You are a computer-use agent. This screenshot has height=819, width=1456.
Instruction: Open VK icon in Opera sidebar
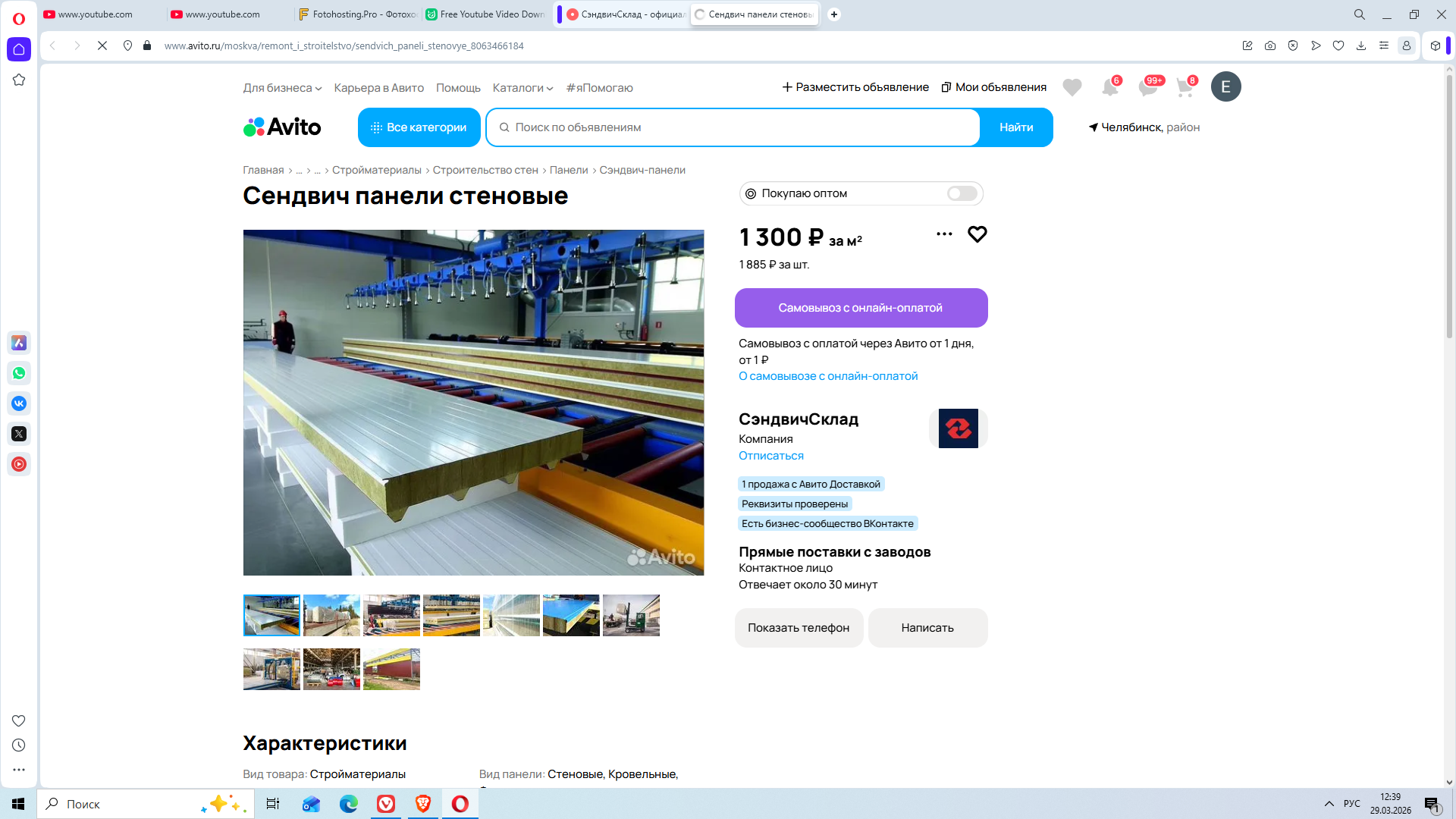19,403
